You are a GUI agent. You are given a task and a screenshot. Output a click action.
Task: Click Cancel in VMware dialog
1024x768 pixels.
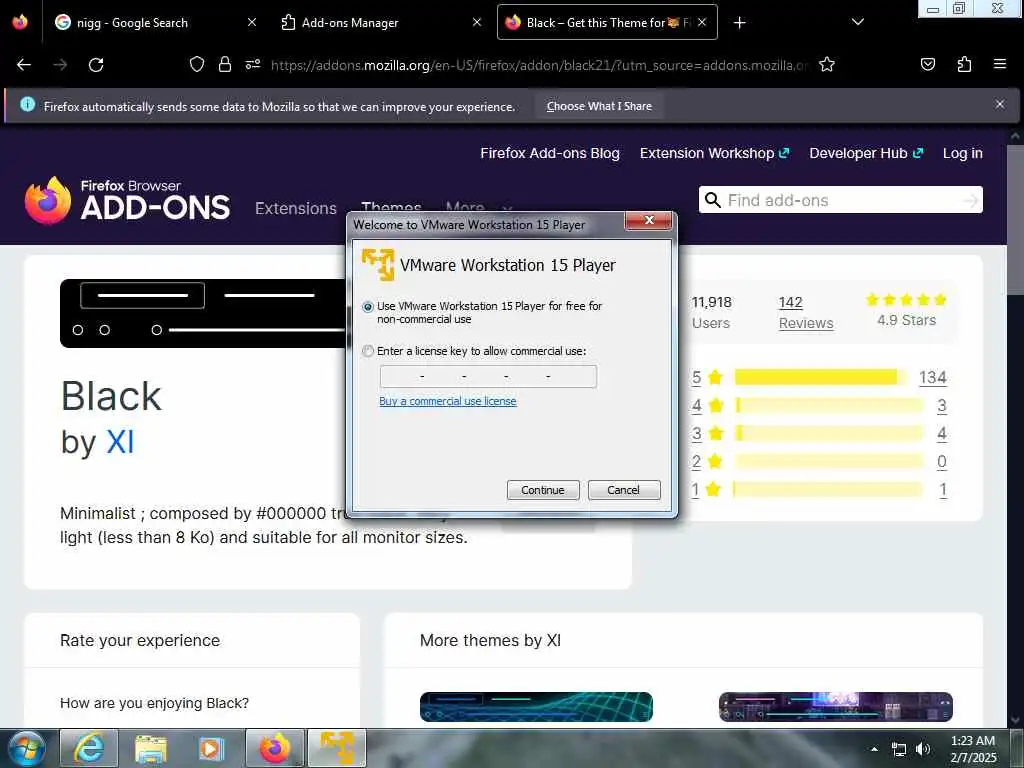pos(624,490)
